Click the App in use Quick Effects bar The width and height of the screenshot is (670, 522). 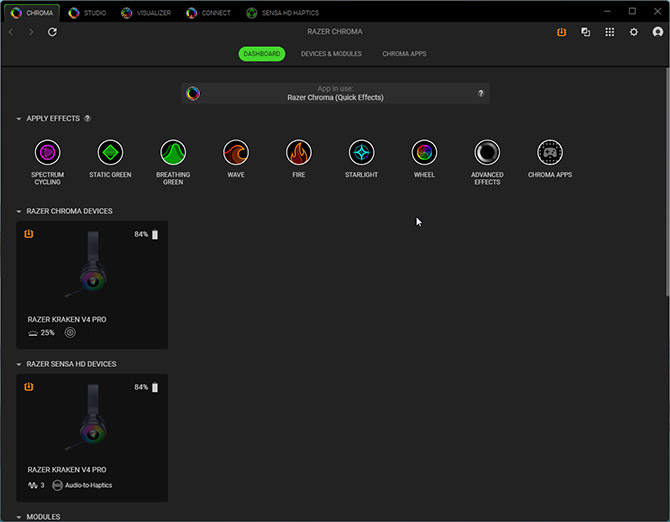[x=335, y=93]
